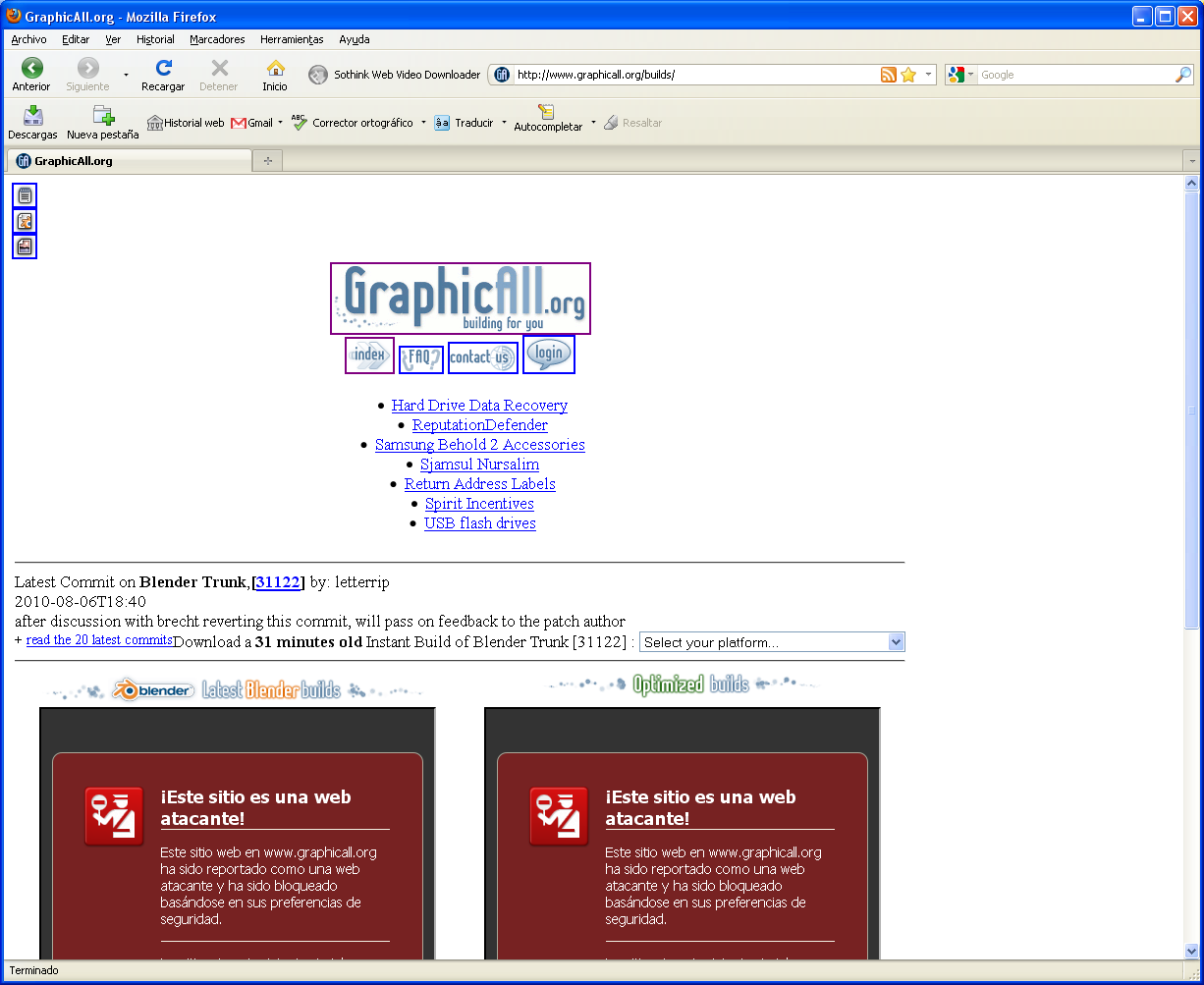Click the search magnifier icon

[1183, 75]
